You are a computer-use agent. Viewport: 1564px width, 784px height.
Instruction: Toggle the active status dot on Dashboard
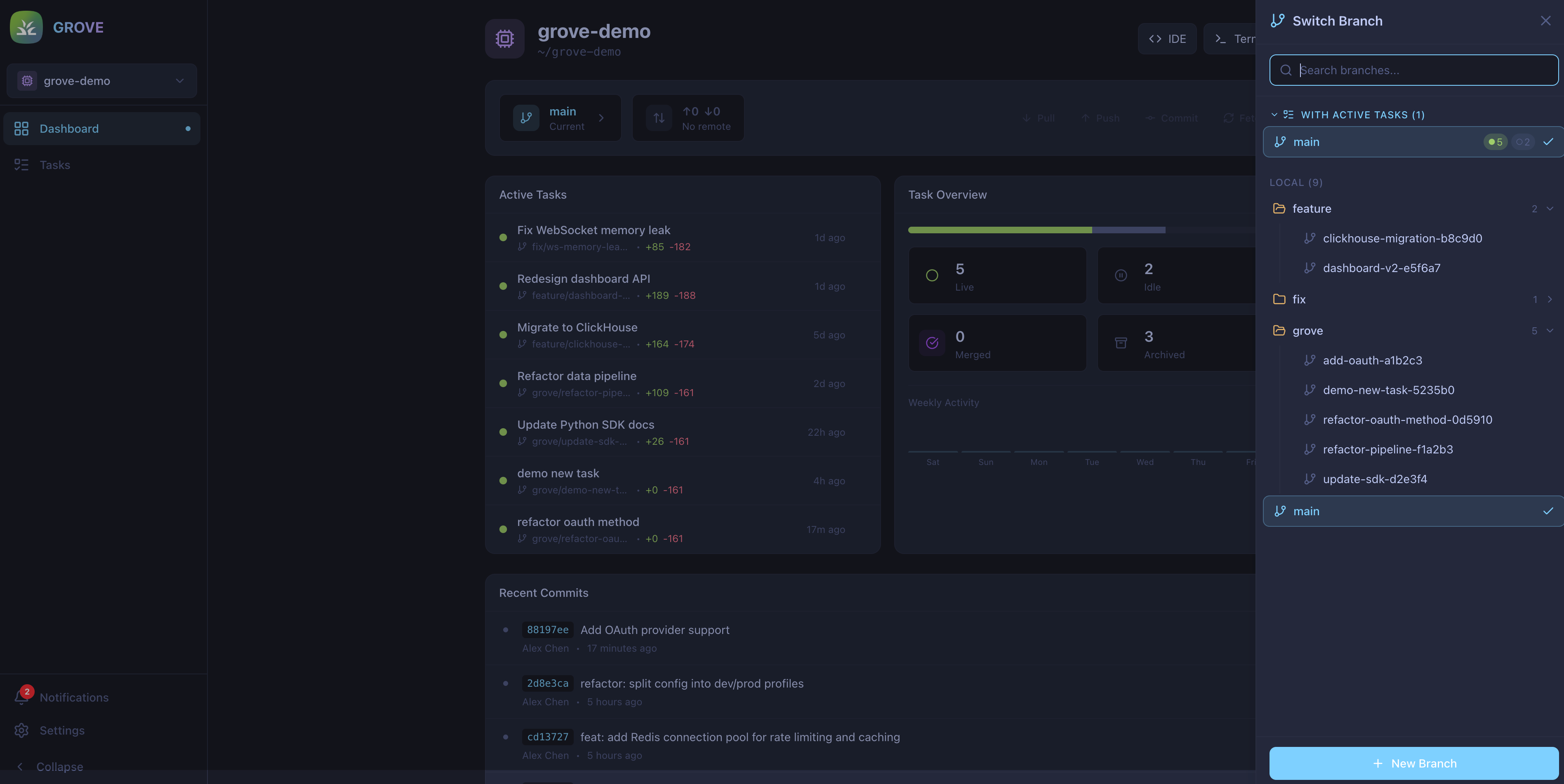(x=188, y=128)
